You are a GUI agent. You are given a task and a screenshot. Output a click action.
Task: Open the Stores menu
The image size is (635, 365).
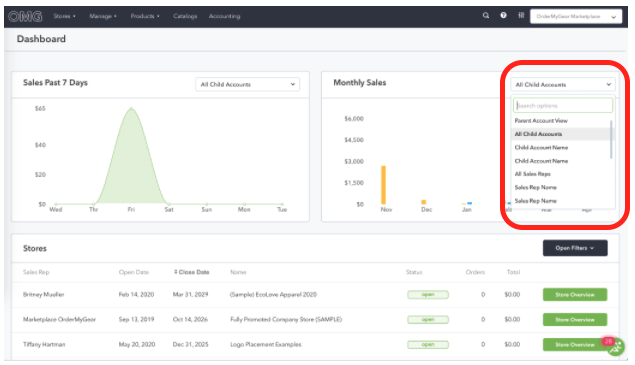64,16
